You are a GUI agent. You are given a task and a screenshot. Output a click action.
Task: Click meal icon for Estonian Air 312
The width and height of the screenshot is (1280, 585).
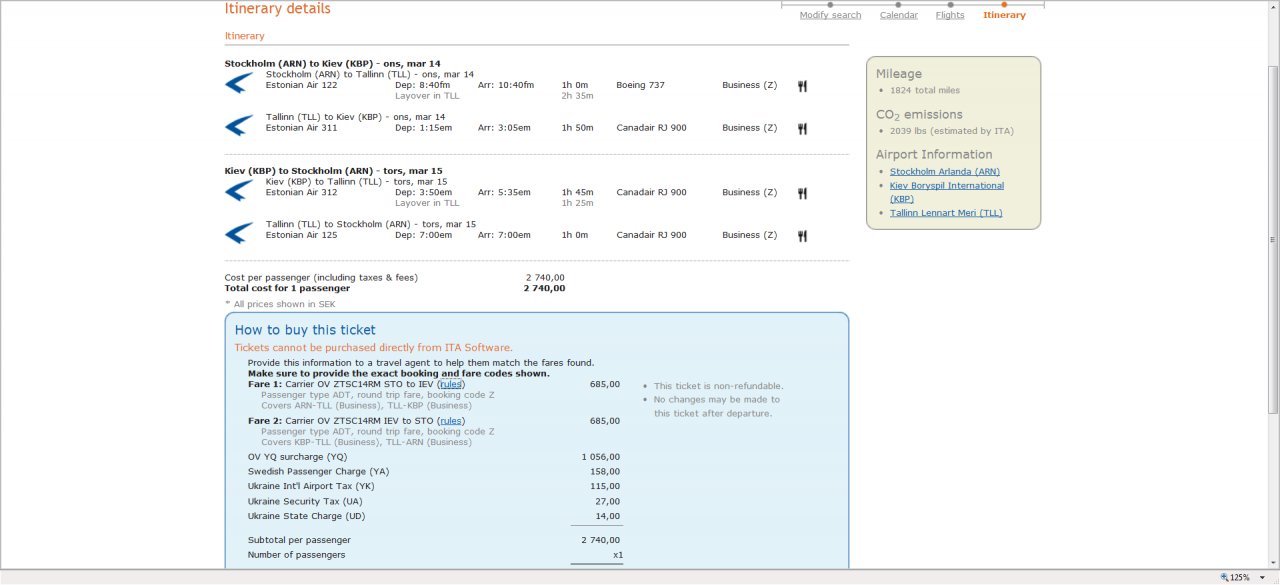pyautogui.click(x=802, y=193)
